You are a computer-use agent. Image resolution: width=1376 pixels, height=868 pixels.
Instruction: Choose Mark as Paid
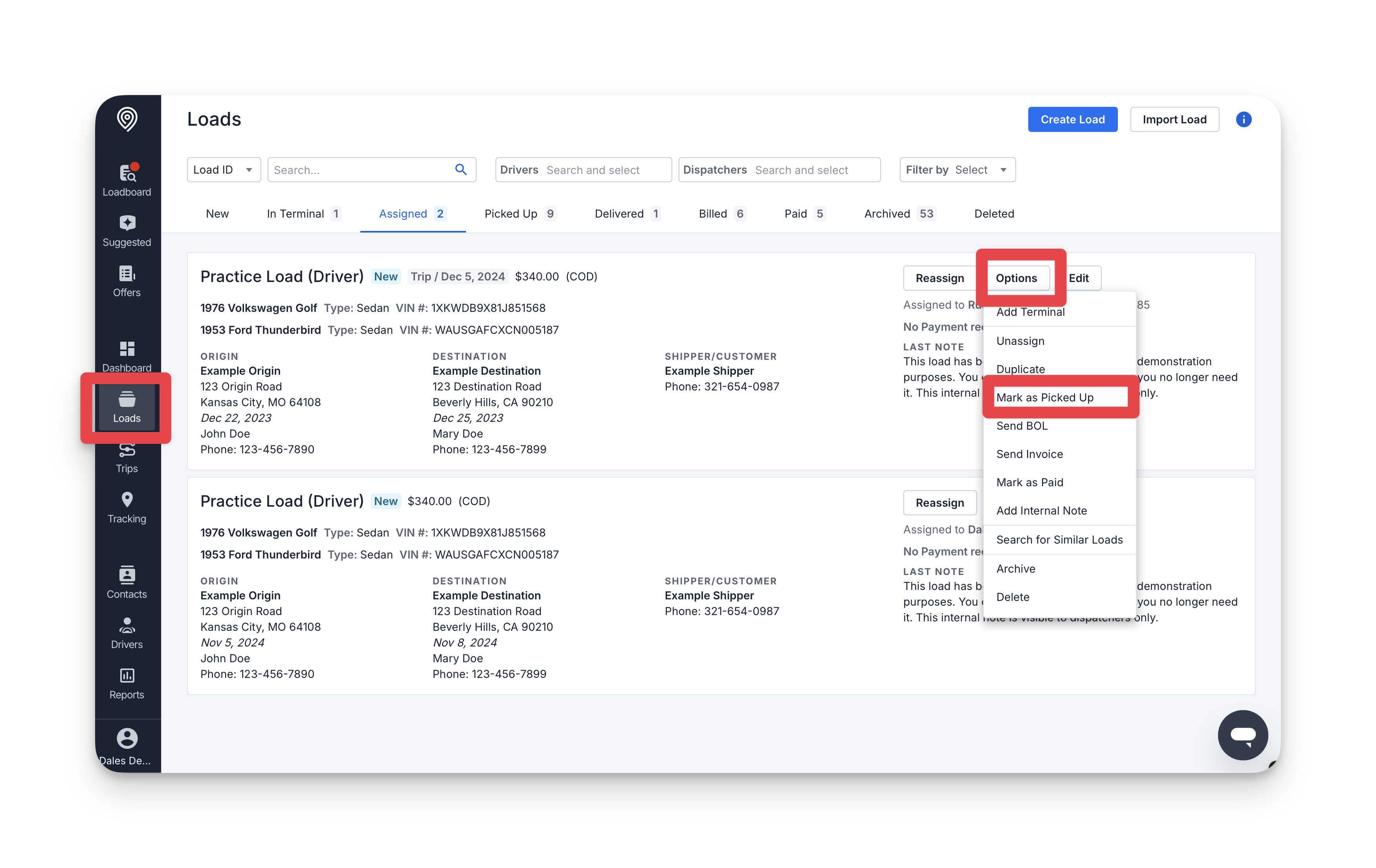click(1059, 482)
